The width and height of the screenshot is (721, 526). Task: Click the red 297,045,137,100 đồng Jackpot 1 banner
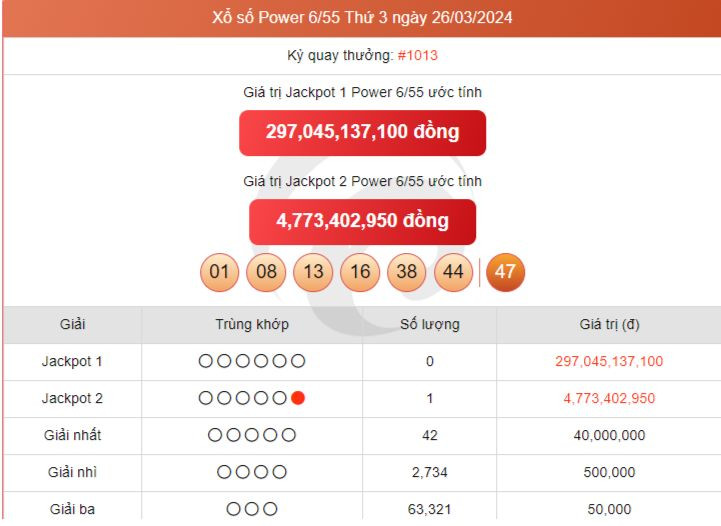tap(362, 132)
